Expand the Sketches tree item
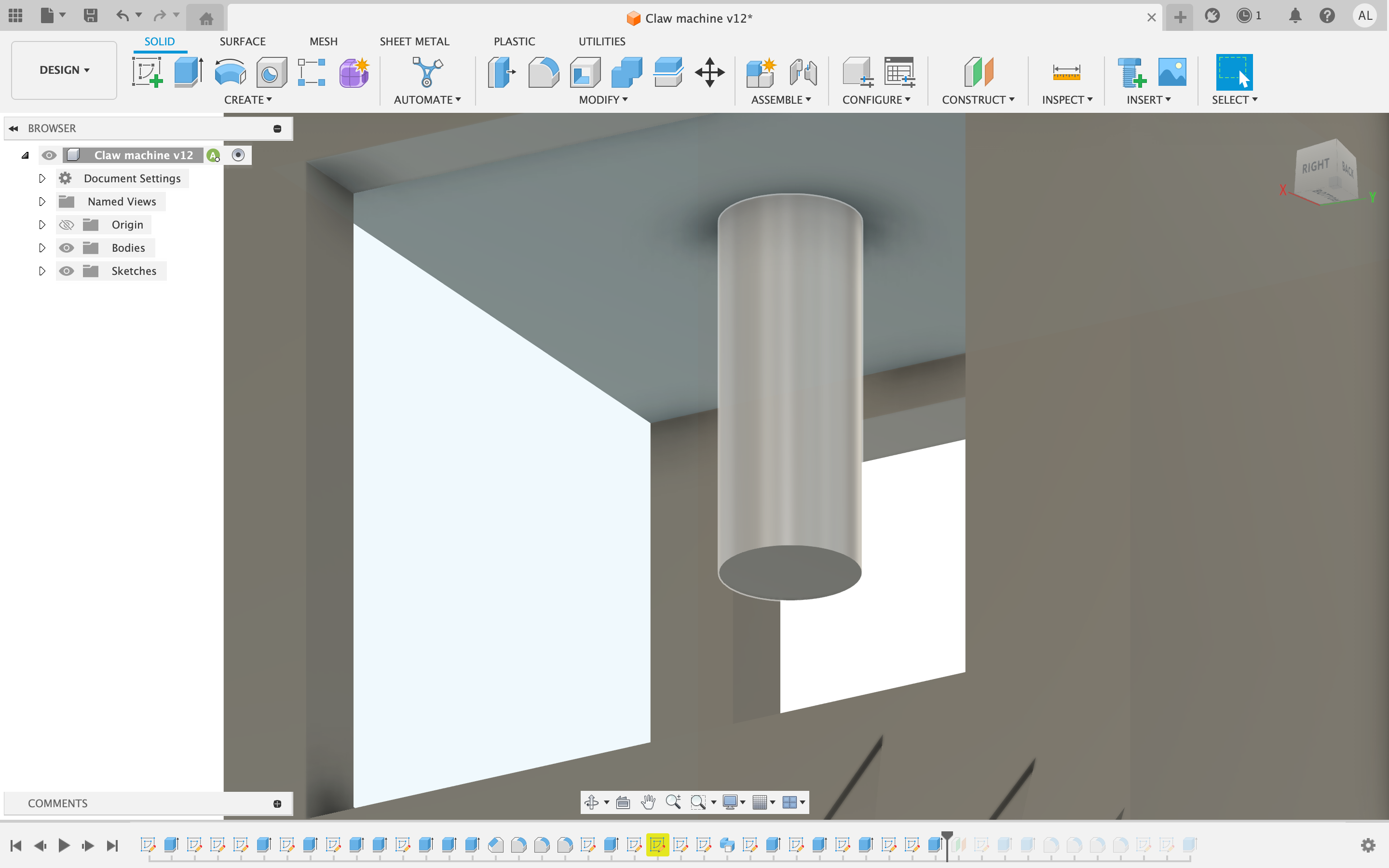The image size is (1389, 868). [41, 271]
